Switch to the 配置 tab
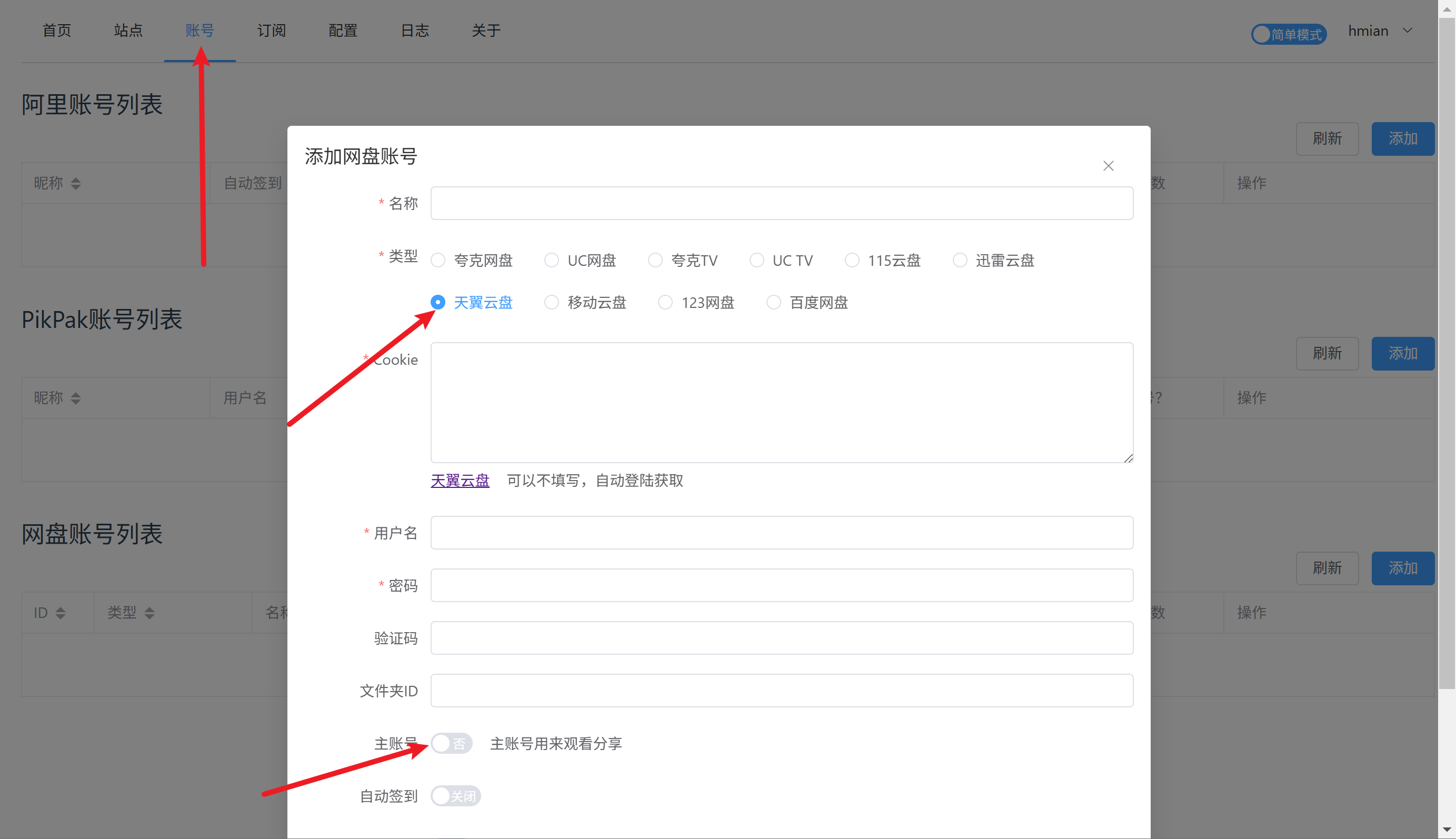The image size is (1456, 839). (x=343, y=31)
